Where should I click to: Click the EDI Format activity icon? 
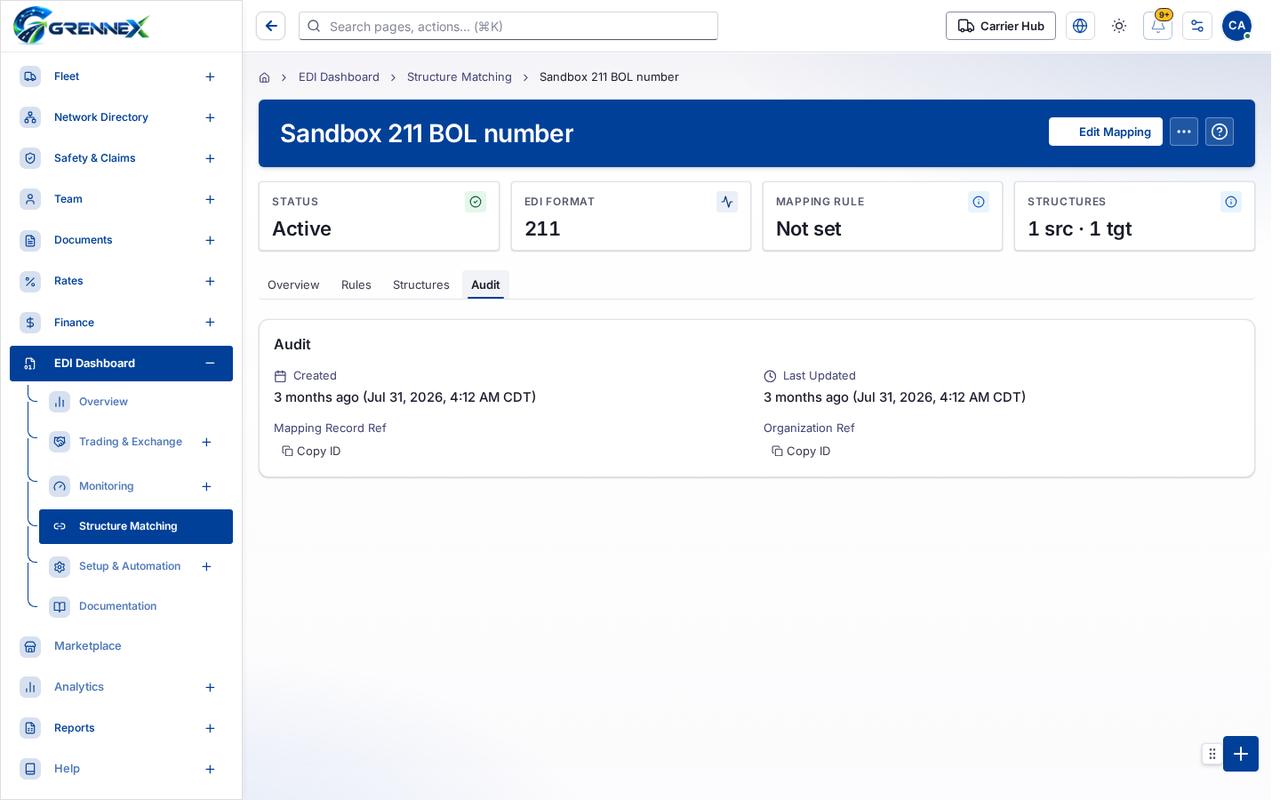(727, 202)
